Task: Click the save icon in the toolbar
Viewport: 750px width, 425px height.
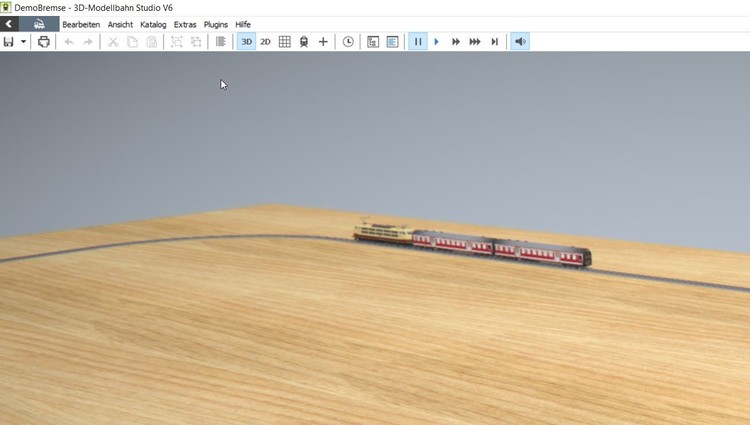Action: pyautogui.click(x=9, y=42)
